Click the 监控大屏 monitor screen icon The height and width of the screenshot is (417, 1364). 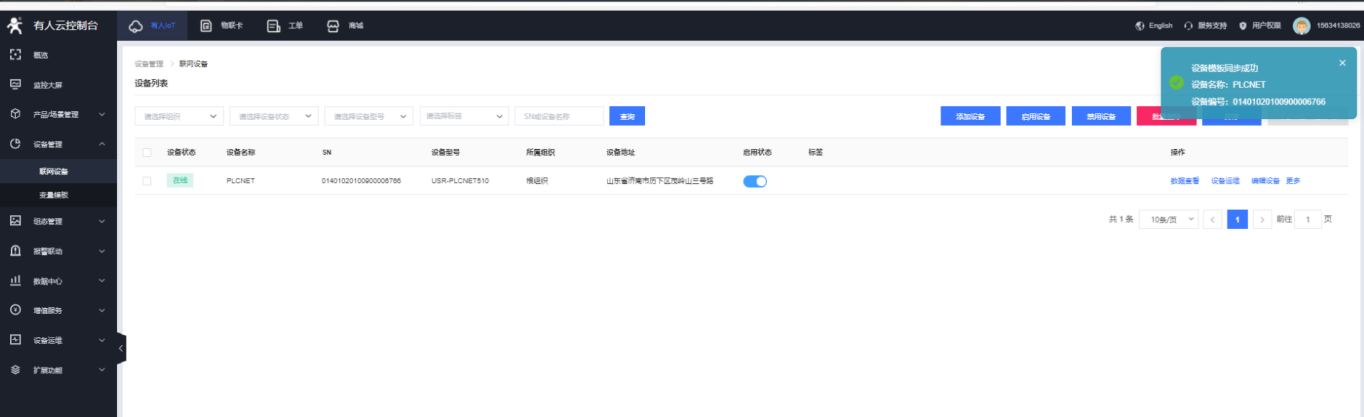coord(15,85)
